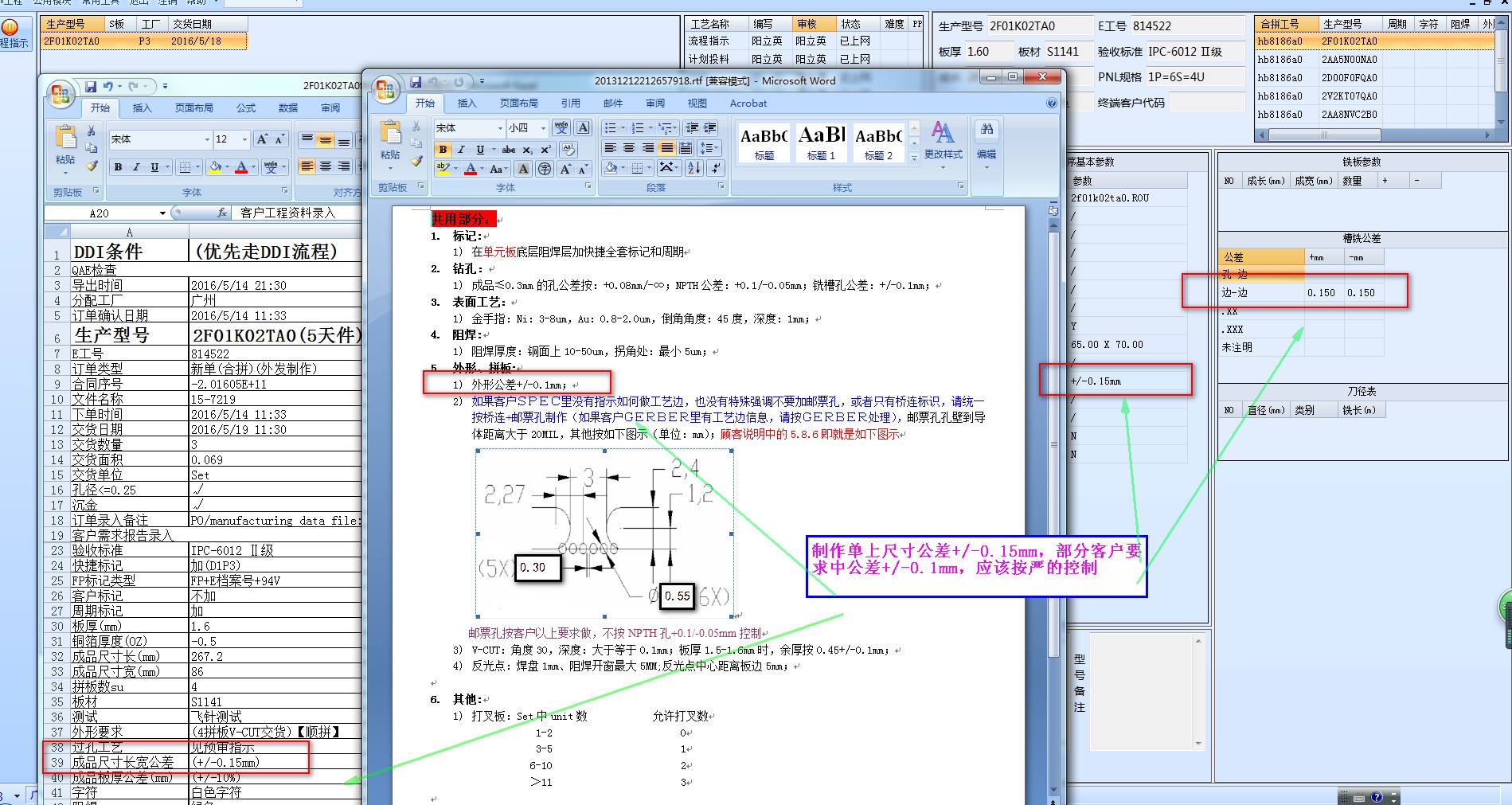The height and width of the screenshot is (805, 1512).
Task: Open Excel name box A20 dropdown
Action: (x=162, y=213)
